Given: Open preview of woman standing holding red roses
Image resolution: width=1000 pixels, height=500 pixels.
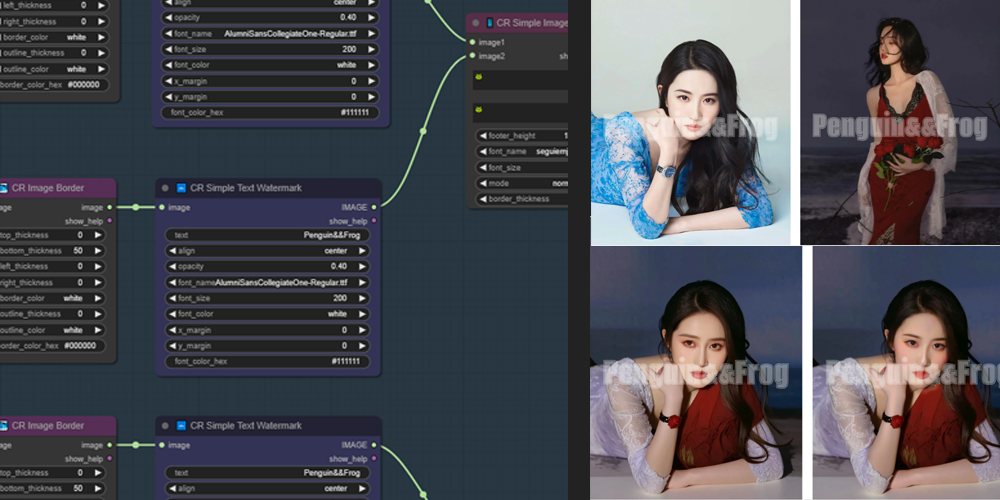Looking at the screenshot, I should pos(900,122).
